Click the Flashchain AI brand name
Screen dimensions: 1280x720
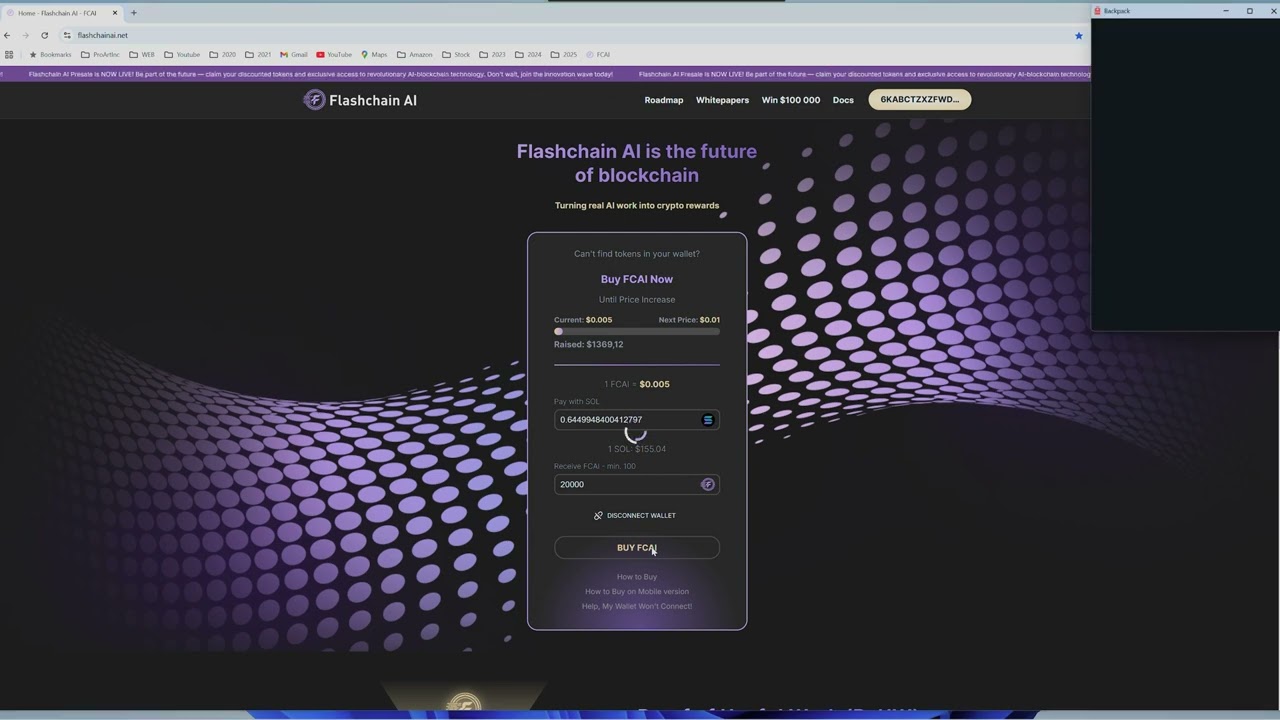[373, 100]
